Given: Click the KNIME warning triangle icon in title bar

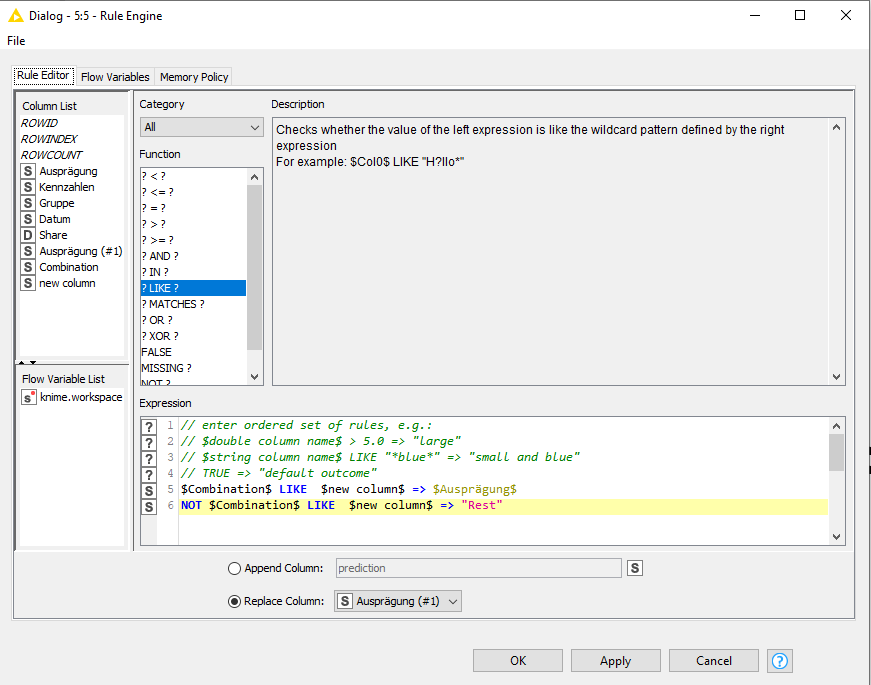Looking at the screenshot, I should [16, 16].
